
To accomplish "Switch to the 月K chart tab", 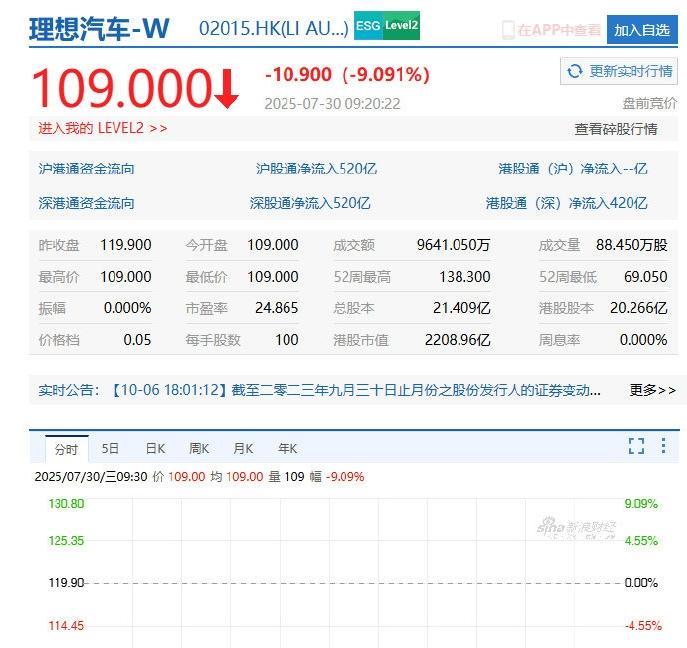I will [x=243, y=449].
